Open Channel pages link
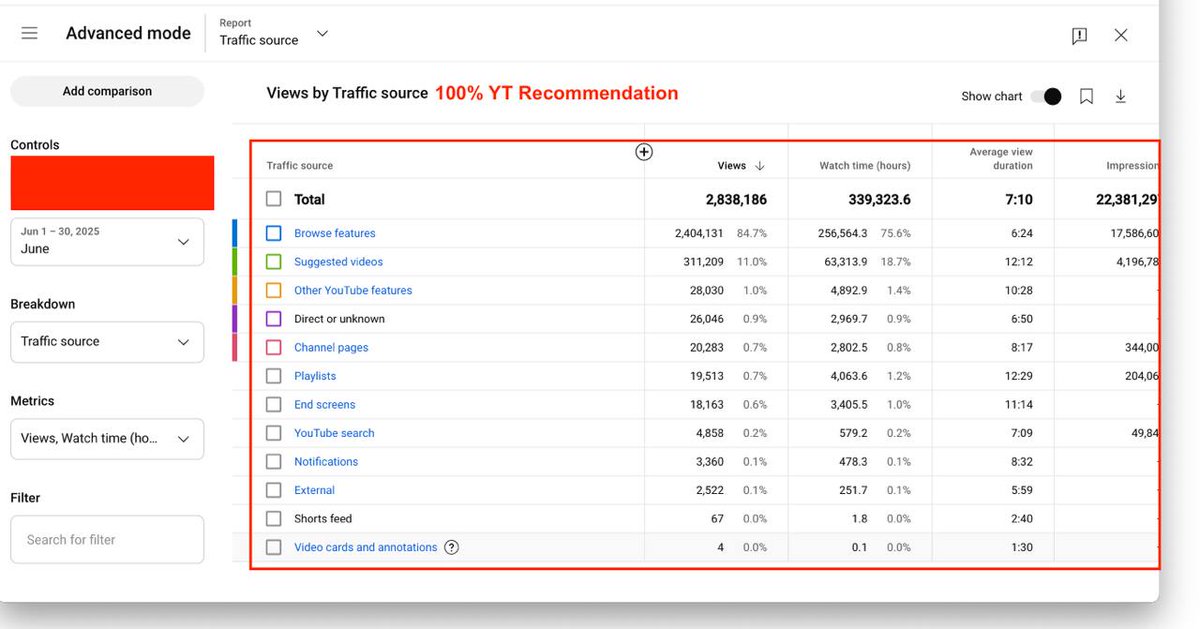Viewport: 1200px width, 629px height. (x=331, y=347)
